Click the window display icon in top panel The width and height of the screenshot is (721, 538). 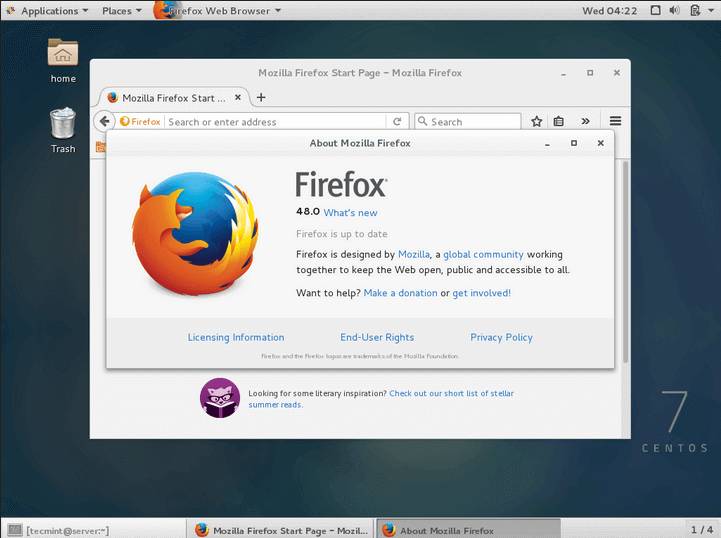655,10
